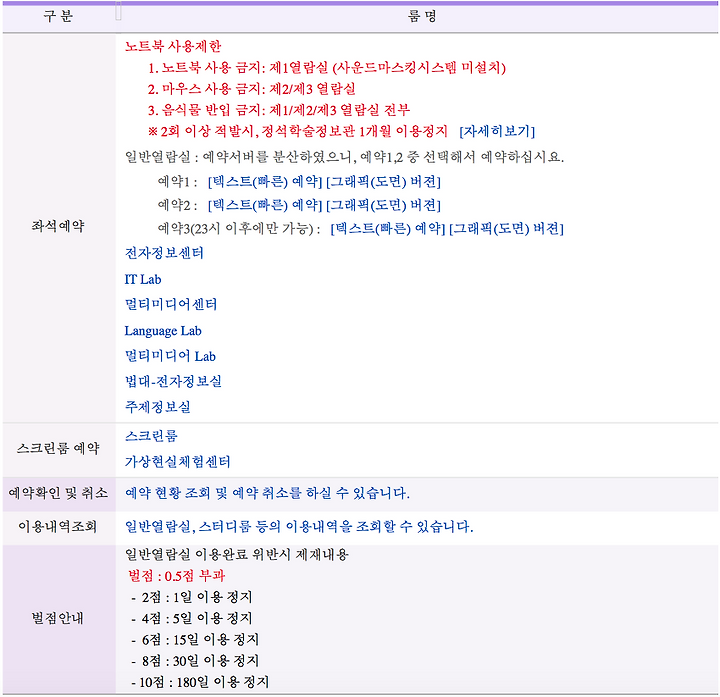Click the 노트북 사용제한 heading

173,46
